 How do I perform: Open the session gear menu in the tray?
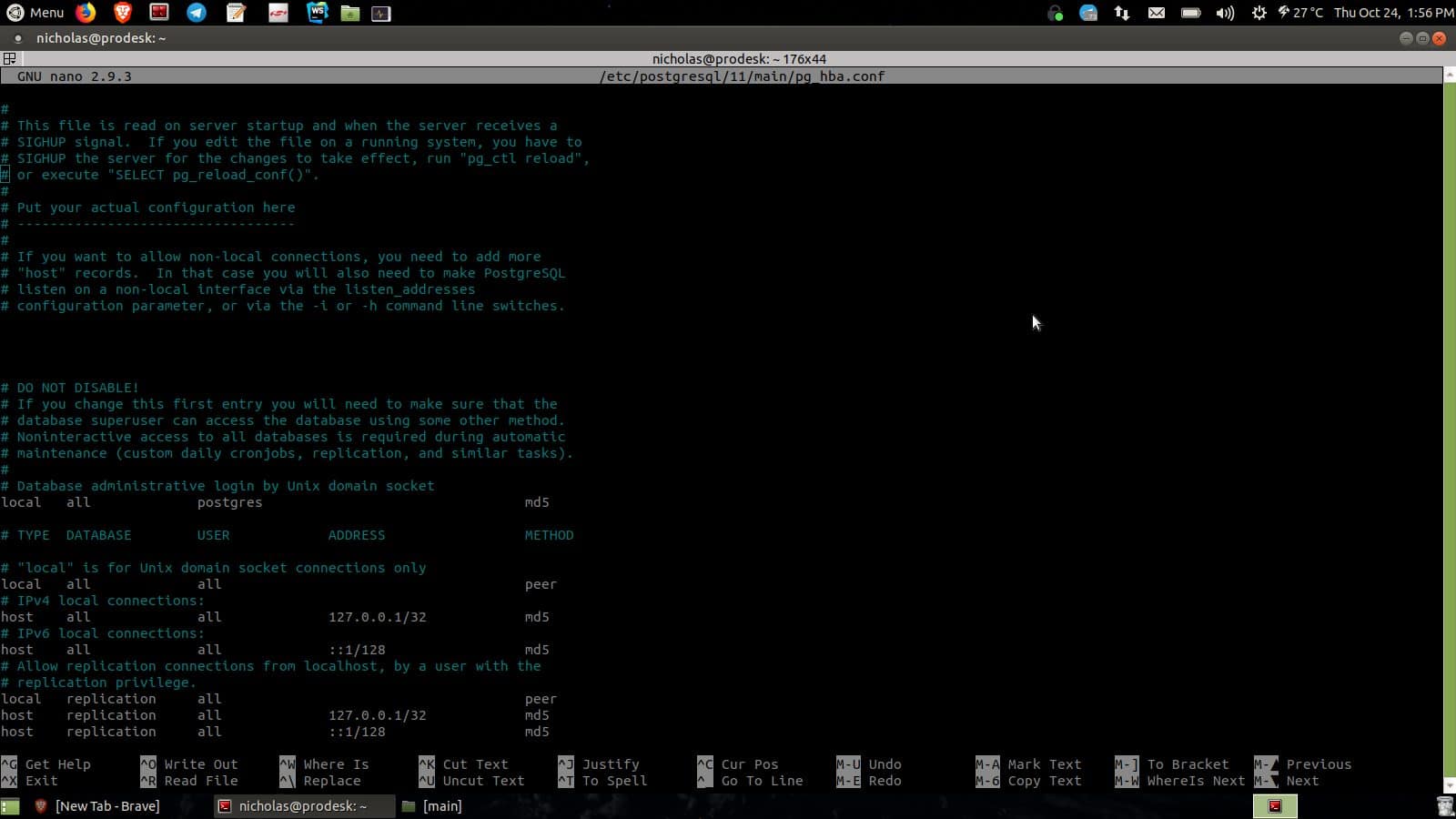coord(1259,13)
